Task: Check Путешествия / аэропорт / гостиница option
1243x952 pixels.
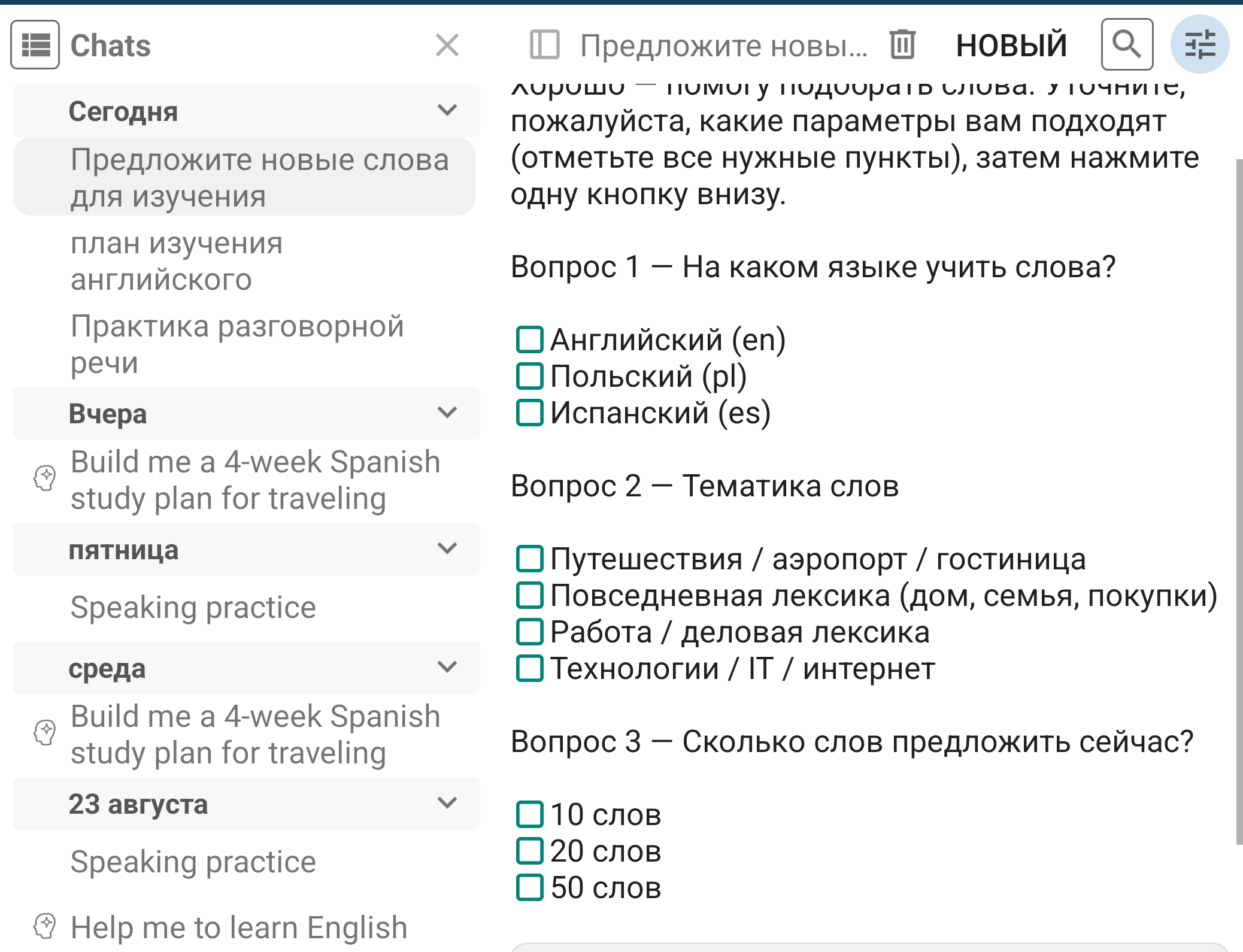Action: pos(530,559)
